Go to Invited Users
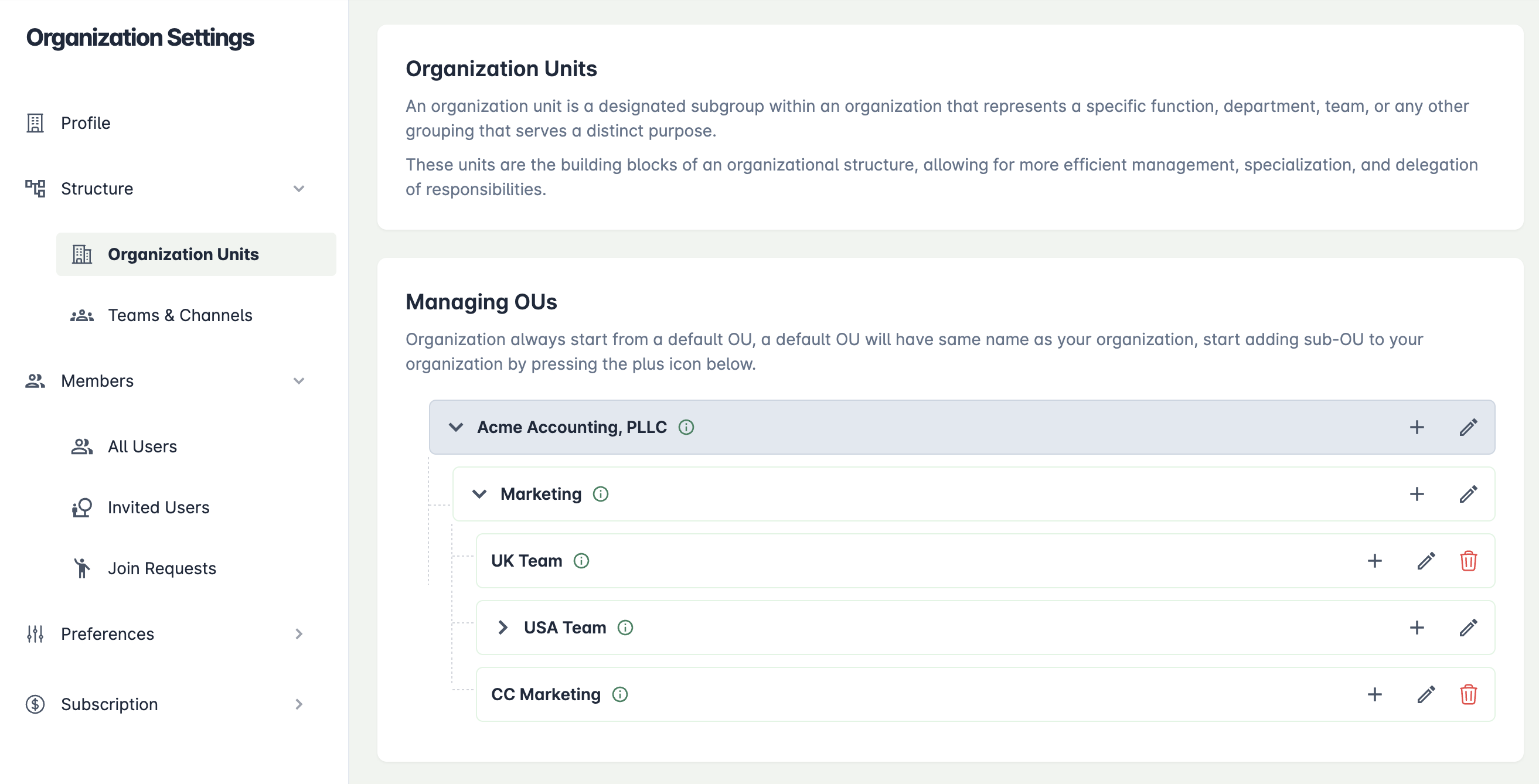1539x784 pixels. (158, 507)
